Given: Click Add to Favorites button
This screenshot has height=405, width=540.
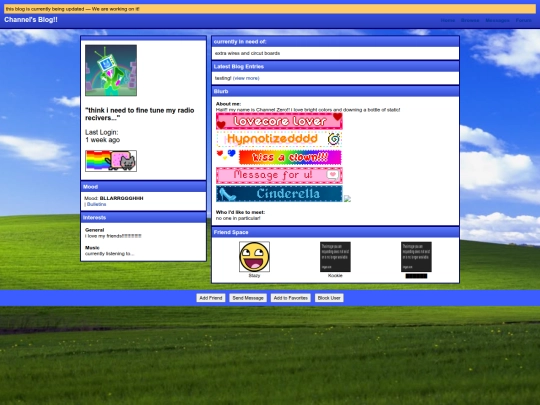Looking at the screenshot, I should (x=291, y=298).
